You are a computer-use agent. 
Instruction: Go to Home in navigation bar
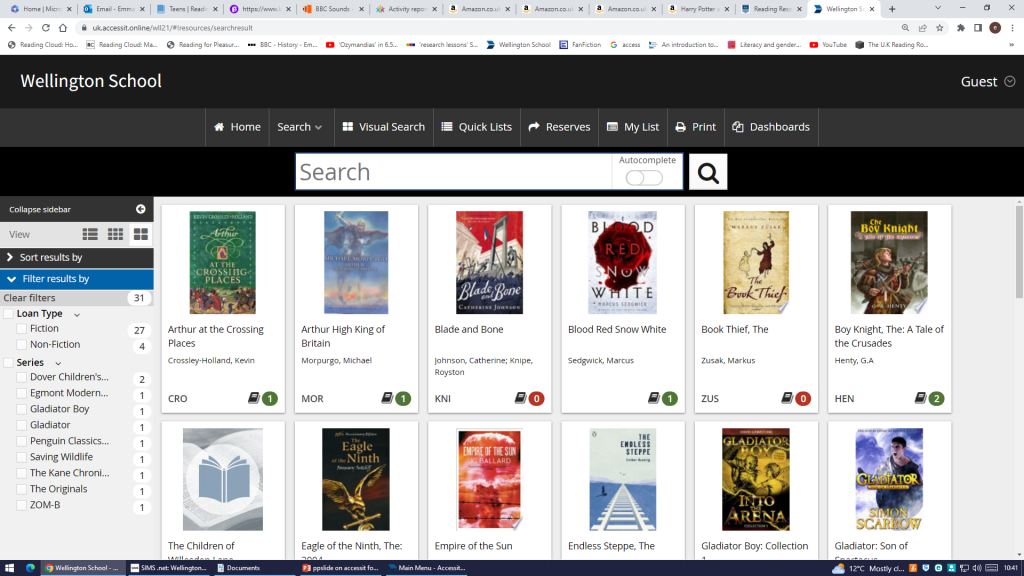(x=237, y=127)
